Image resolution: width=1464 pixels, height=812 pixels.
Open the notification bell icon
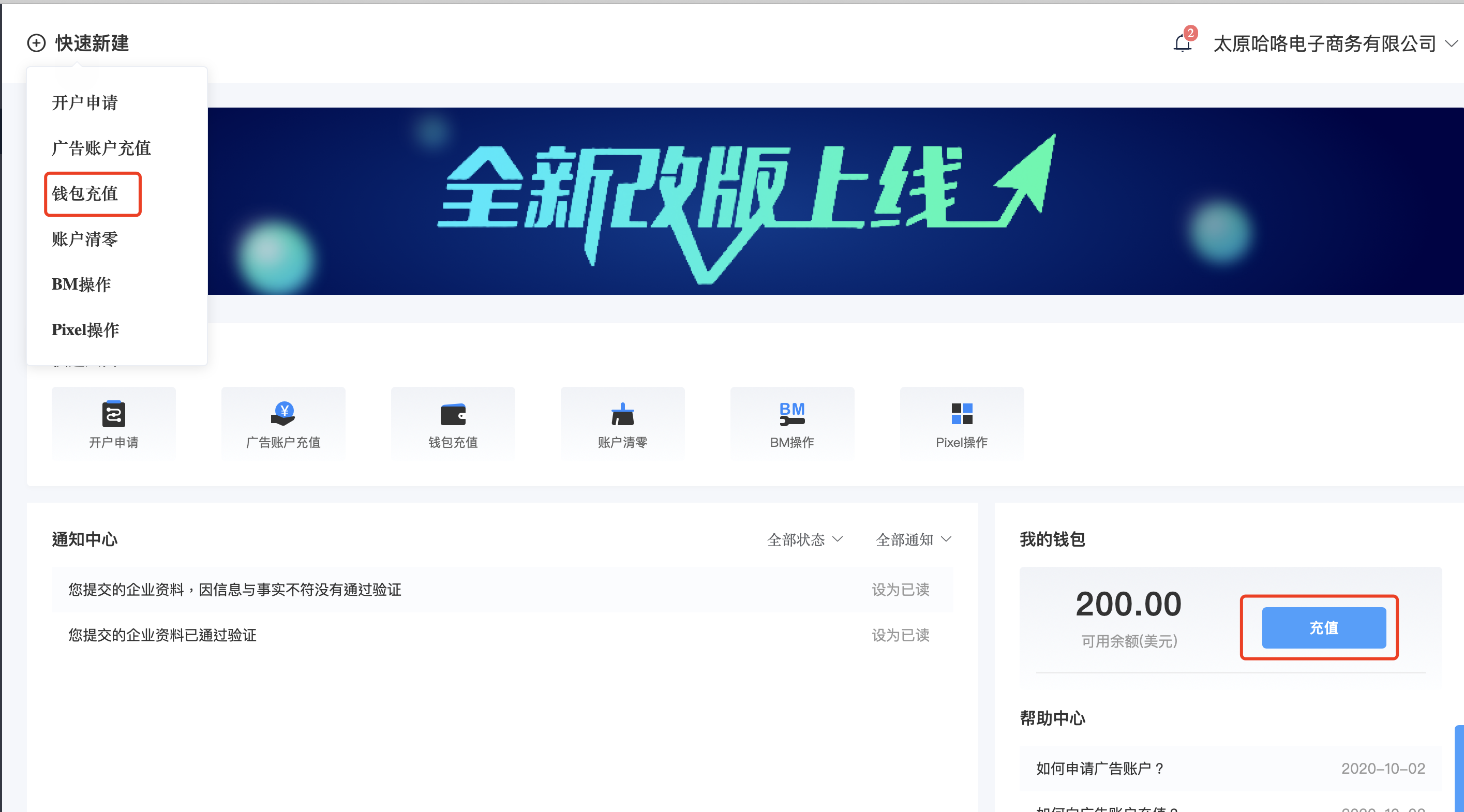[1182, 43]
